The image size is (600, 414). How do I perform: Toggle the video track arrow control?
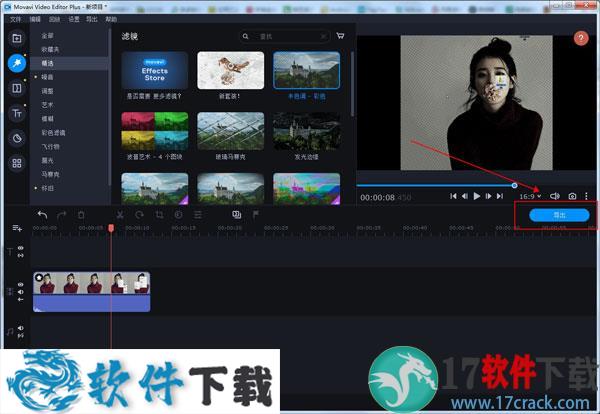21,299
